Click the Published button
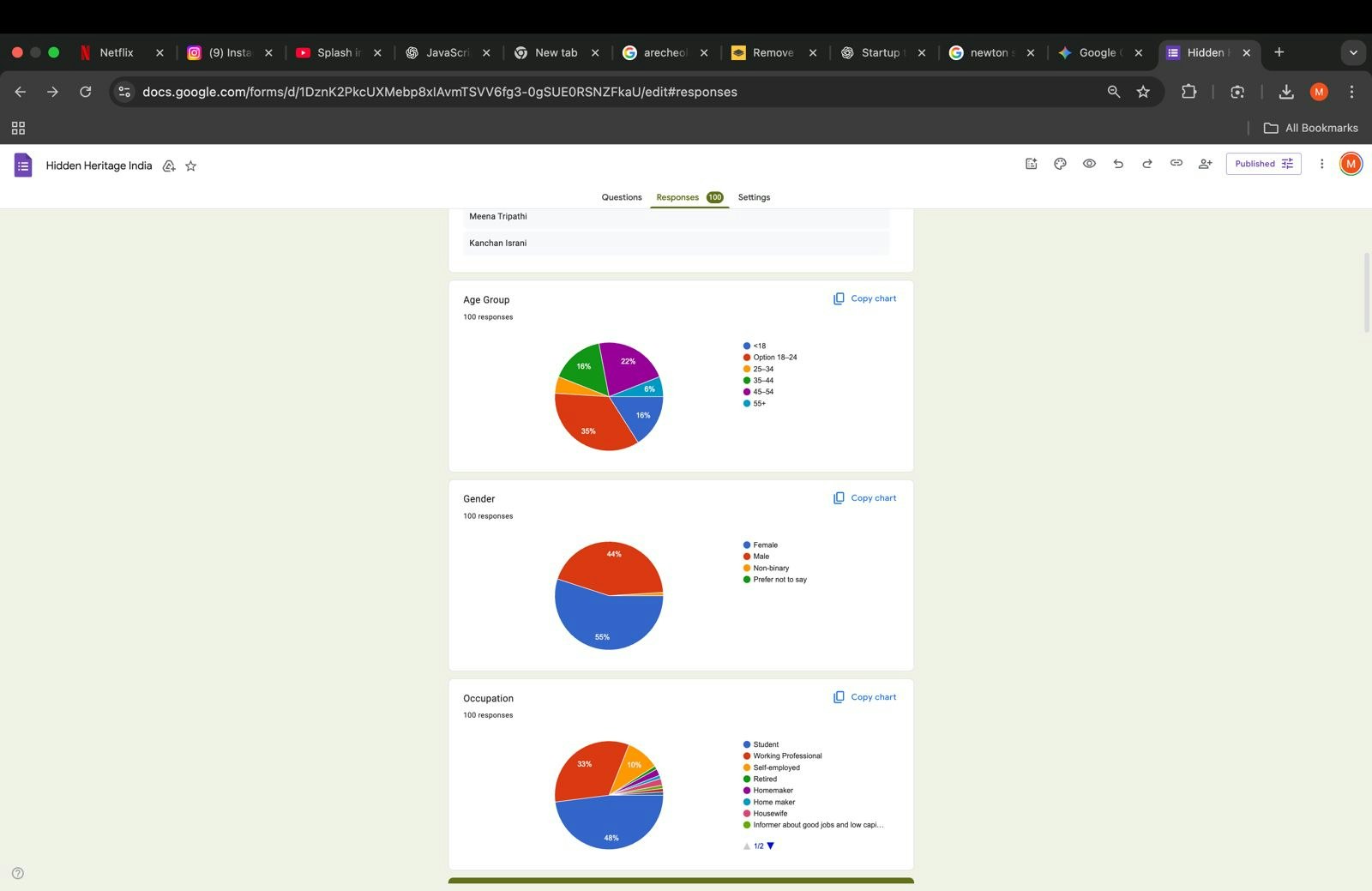This screenshot has width=1372, height=891. pos(1263,164)
